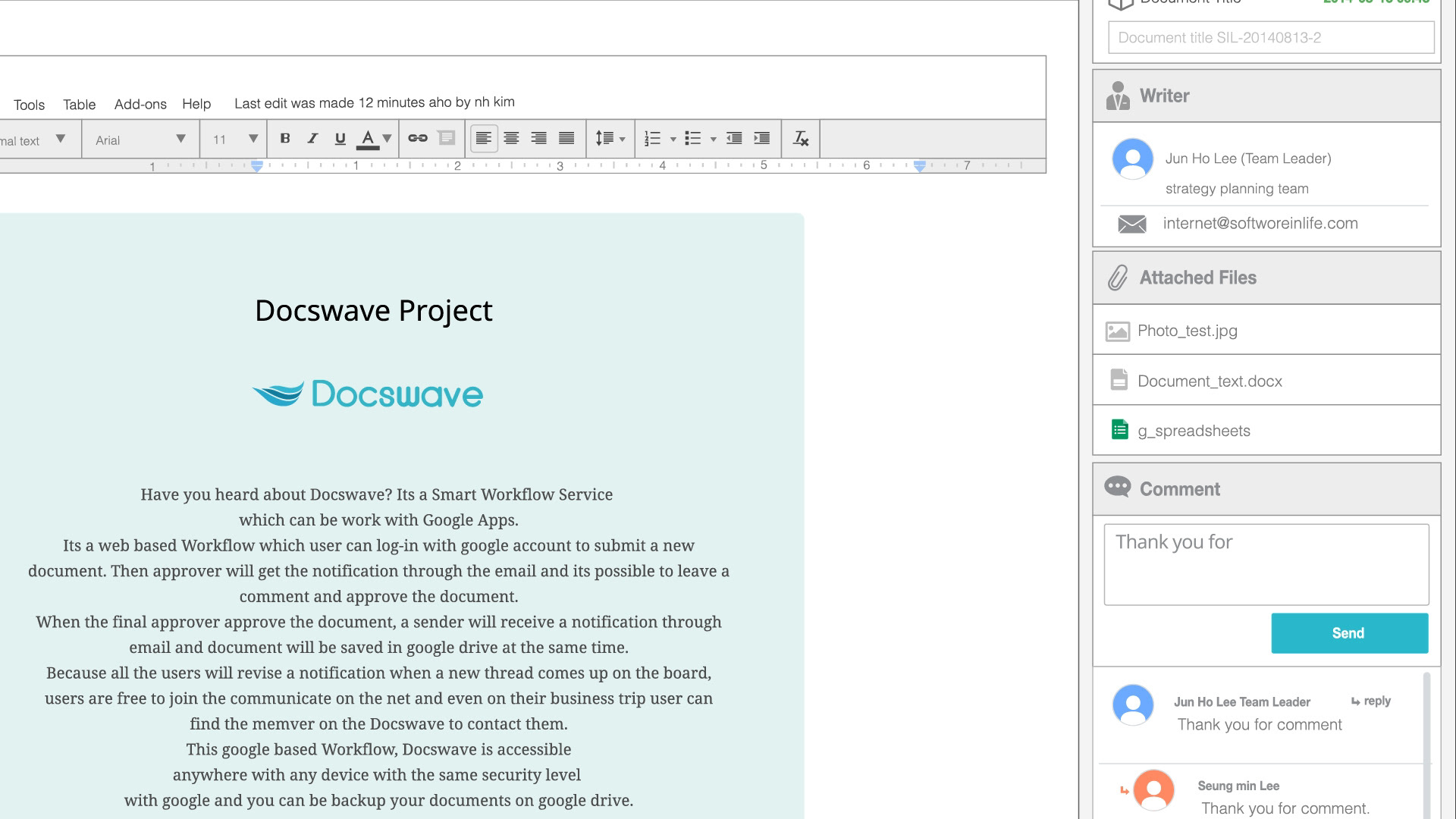Clear the text formatting

point(801,139)
